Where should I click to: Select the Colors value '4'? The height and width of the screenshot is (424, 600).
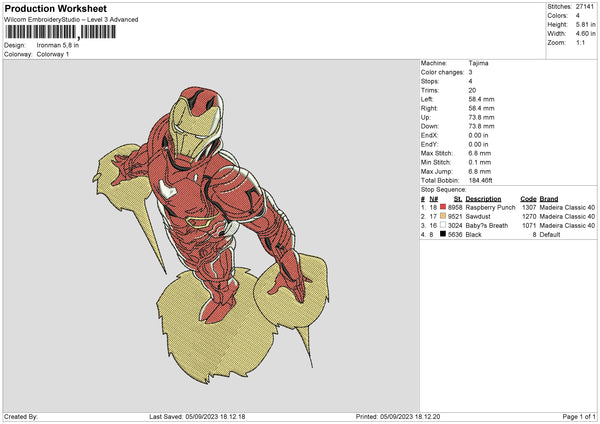click(x=578, y=16)
